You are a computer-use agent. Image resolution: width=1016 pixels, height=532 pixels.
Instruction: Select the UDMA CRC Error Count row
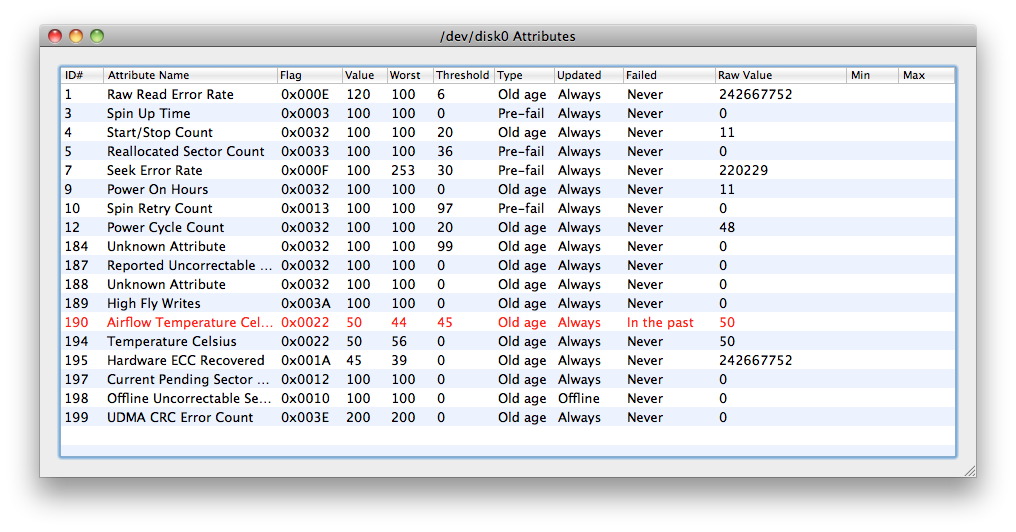(508, 417)
